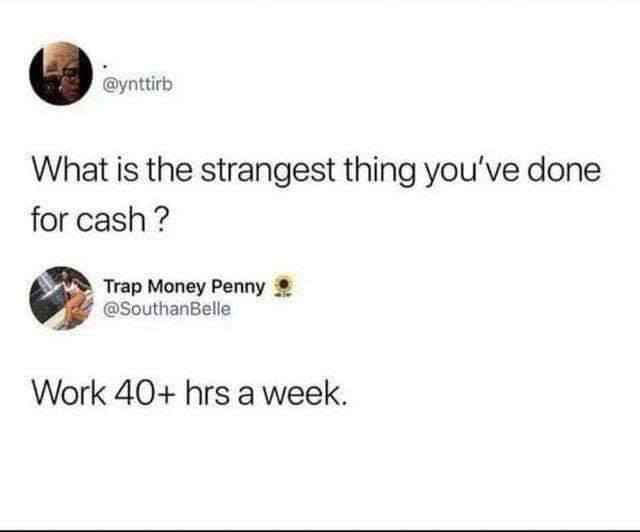
Task: Open the reply "Work 40+ hrs a week."
Action: (190, 394)
